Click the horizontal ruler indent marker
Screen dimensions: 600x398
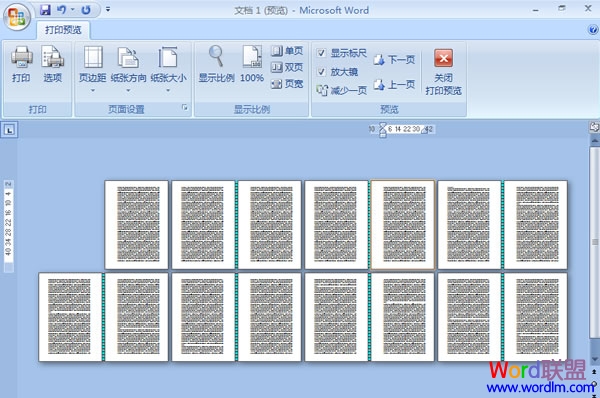click(383, 129)
